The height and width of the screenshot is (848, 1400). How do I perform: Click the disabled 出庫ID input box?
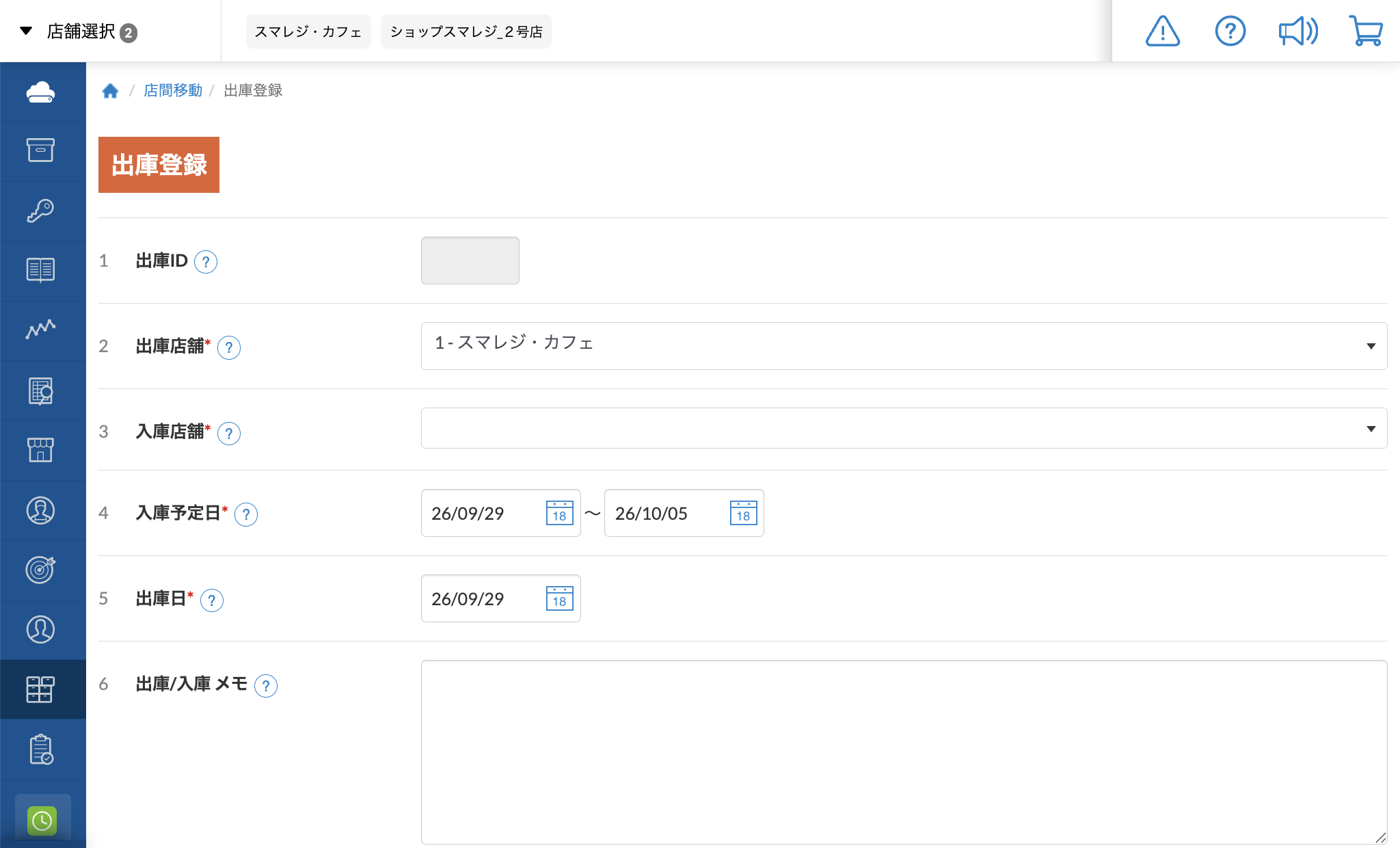click(x=470, y=261)
